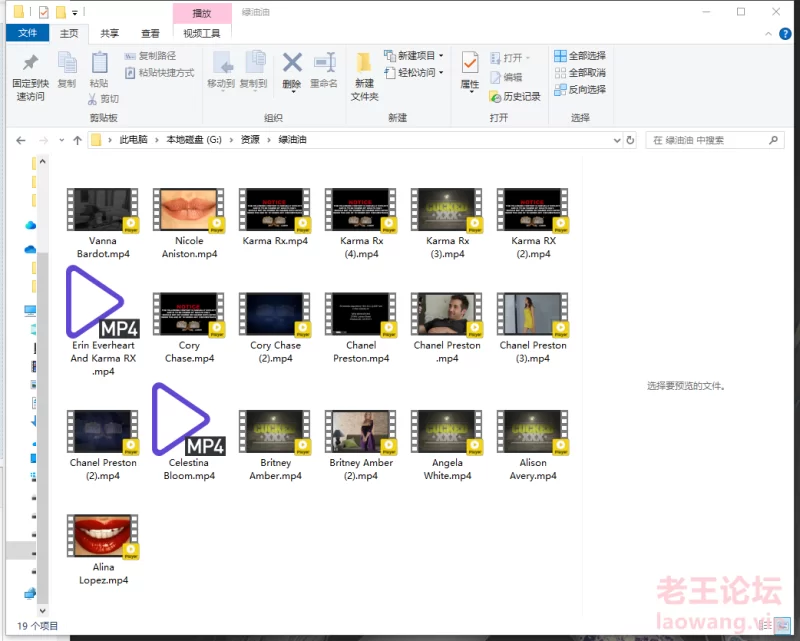The image size is (800, 641).
Task: Click 复制路径 copy path
Action: click(x=151, y=56)
